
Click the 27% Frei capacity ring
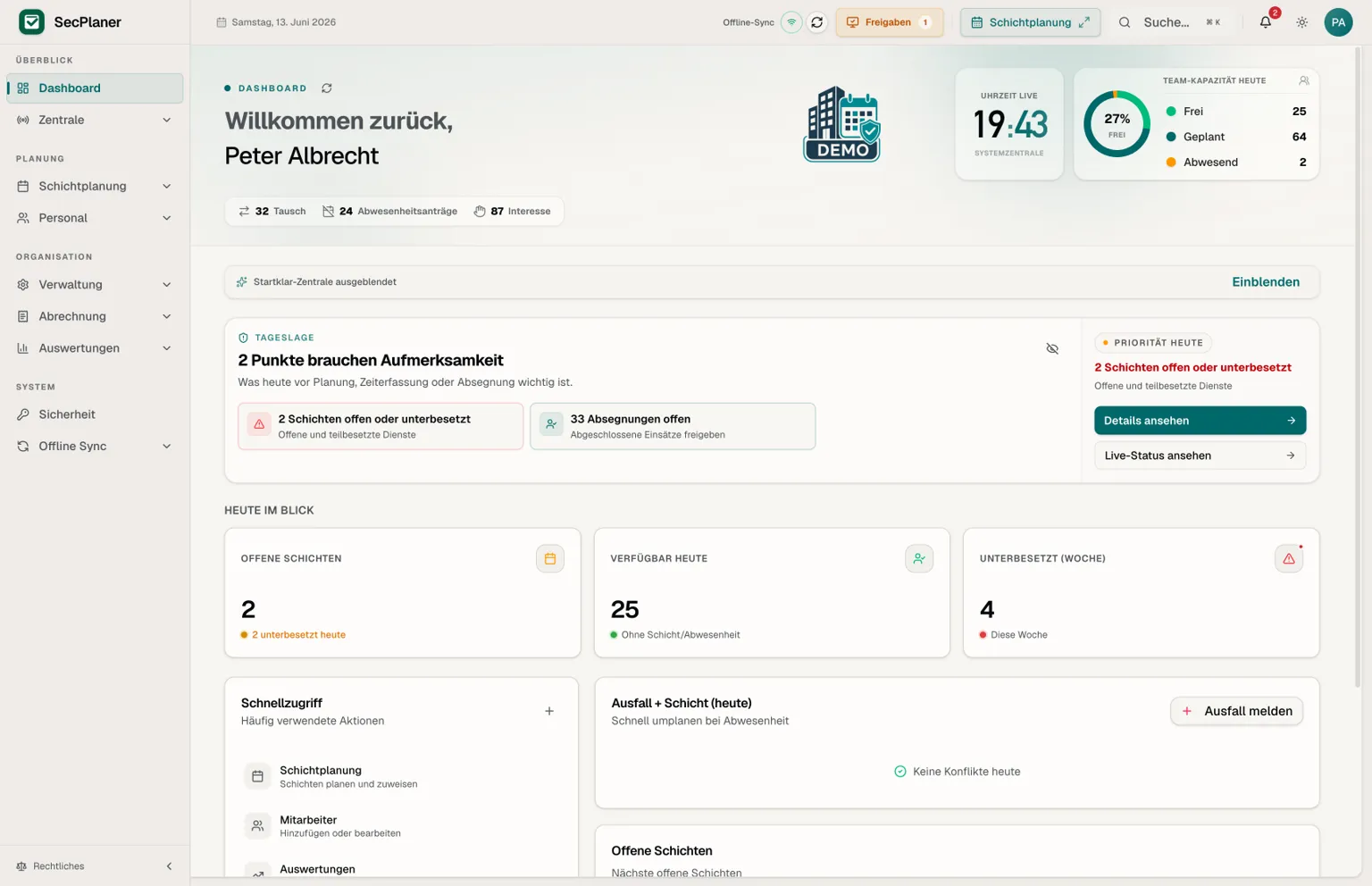coord(1117,124)
